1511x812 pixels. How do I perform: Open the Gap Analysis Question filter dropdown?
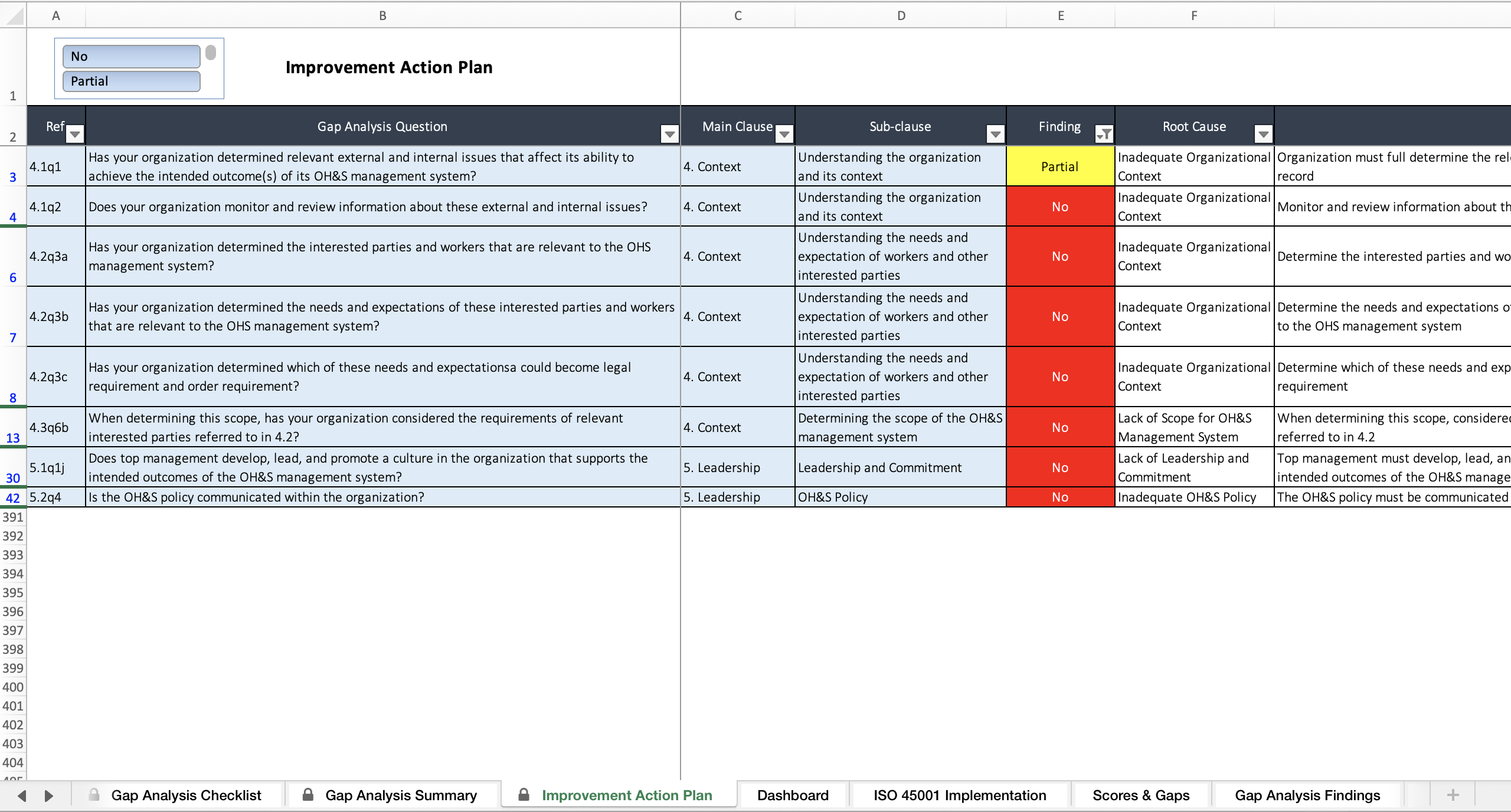pyautogui.click(x=669, y=135)
